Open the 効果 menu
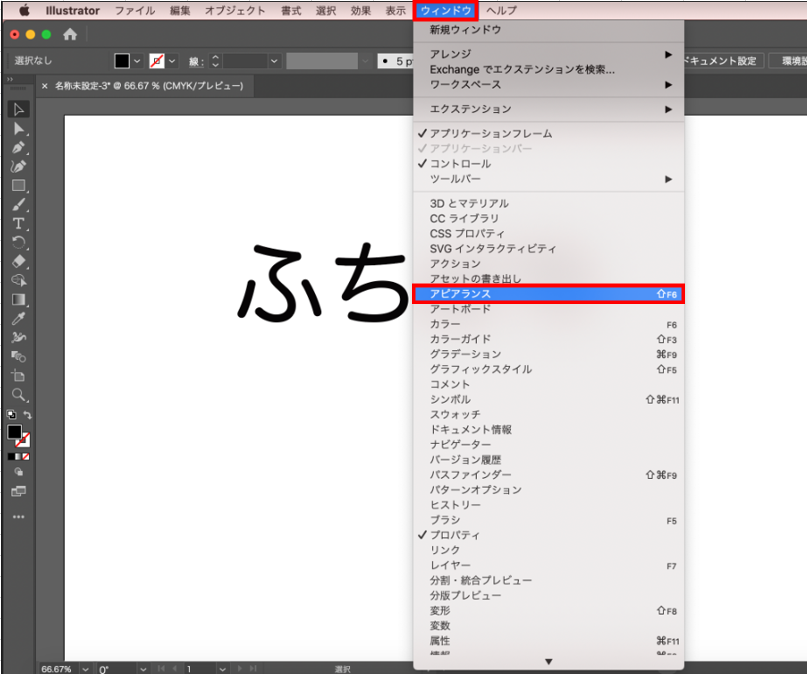The height and width of the screenshot is (674, 807). coord(360,10)
